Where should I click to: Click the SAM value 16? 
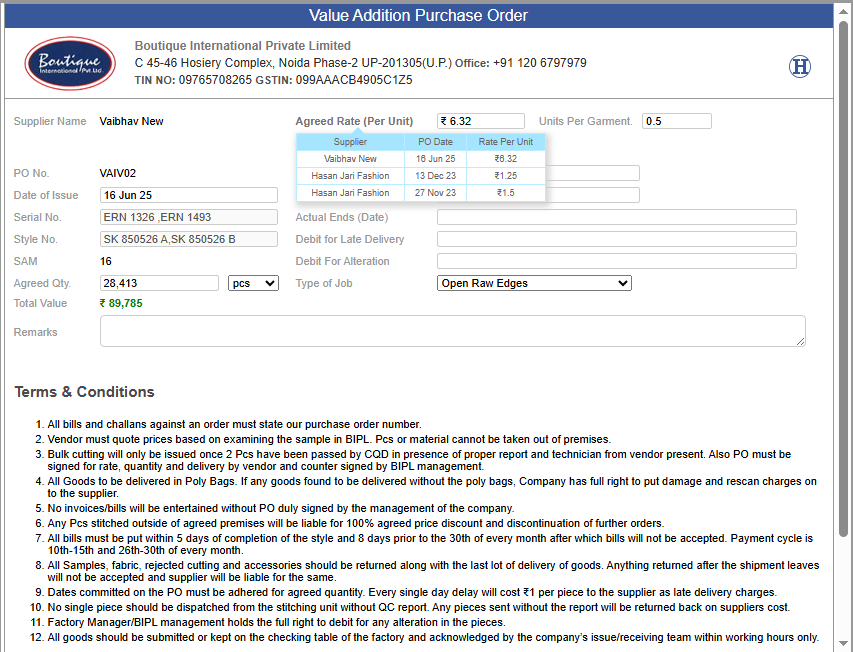pos(106,261)
